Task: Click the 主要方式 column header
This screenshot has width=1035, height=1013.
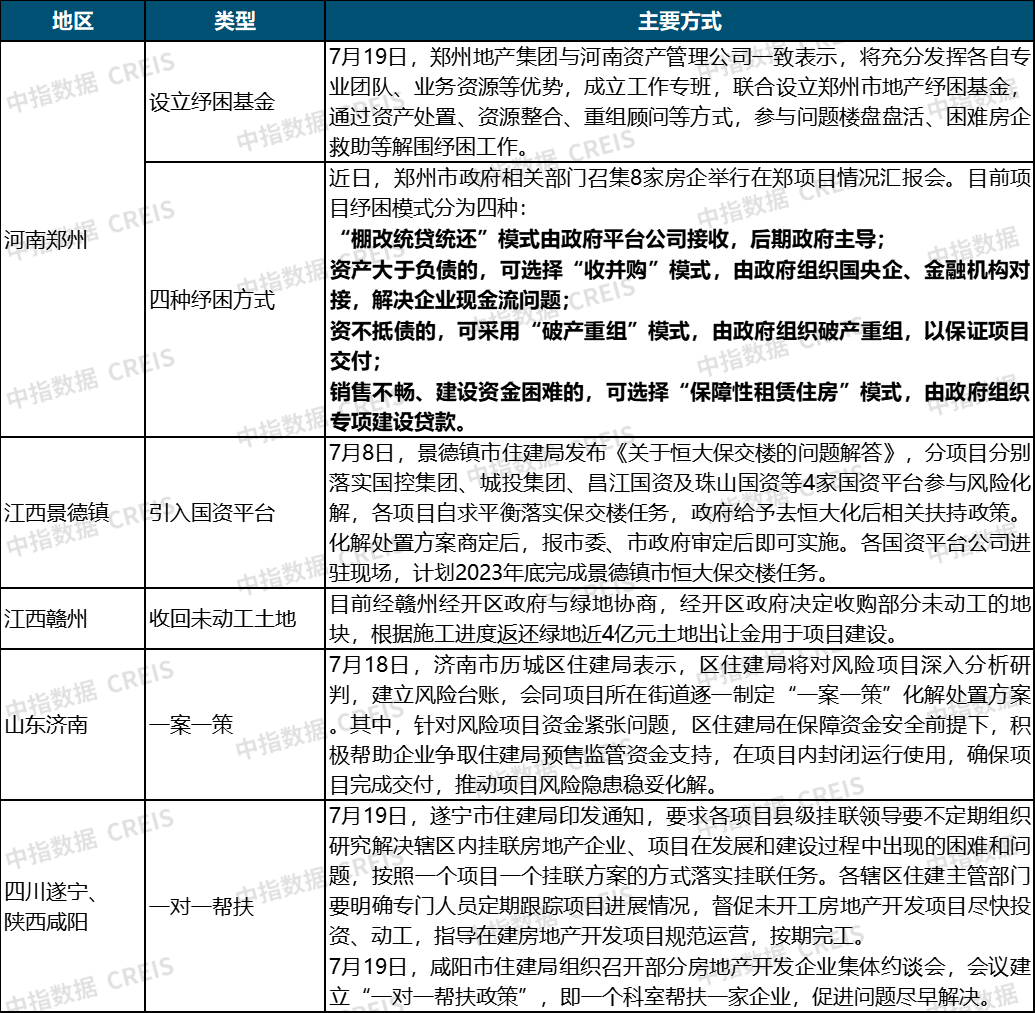Action: (679, 20)
